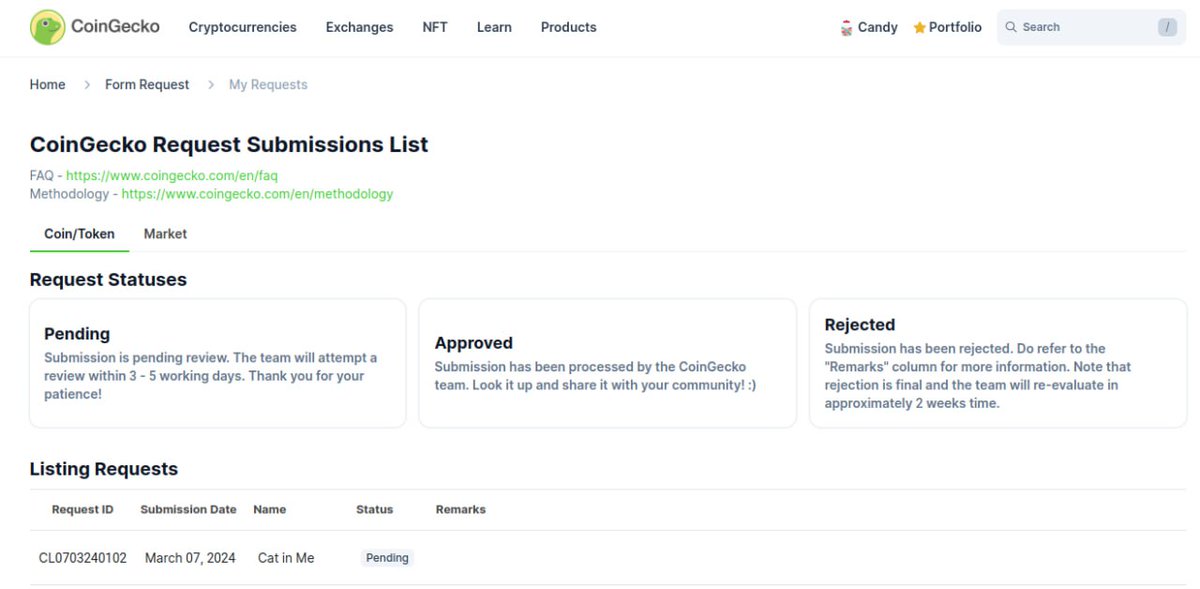Open the Exchanges menu
Image resolution: width=1200 pixels, height=589 pixels.
point(359,27)
